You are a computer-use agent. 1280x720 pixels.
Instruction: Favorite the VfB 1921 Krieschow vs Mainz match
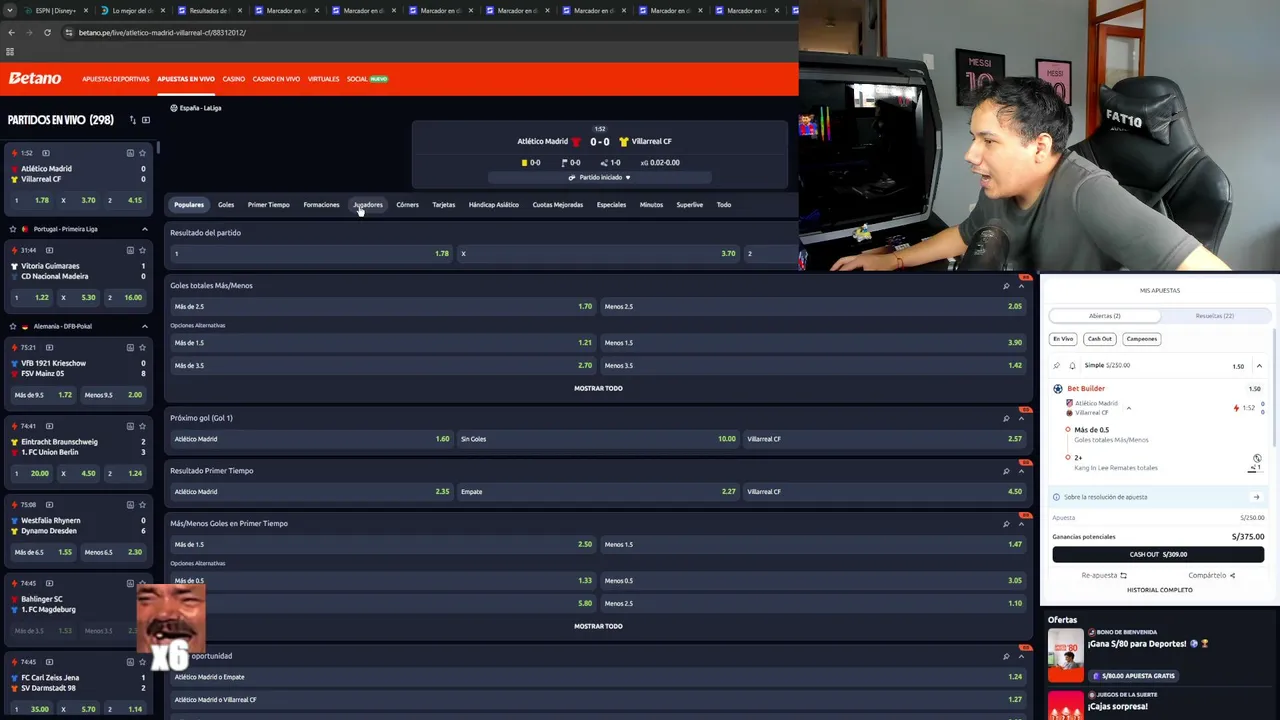pos(142,347)
